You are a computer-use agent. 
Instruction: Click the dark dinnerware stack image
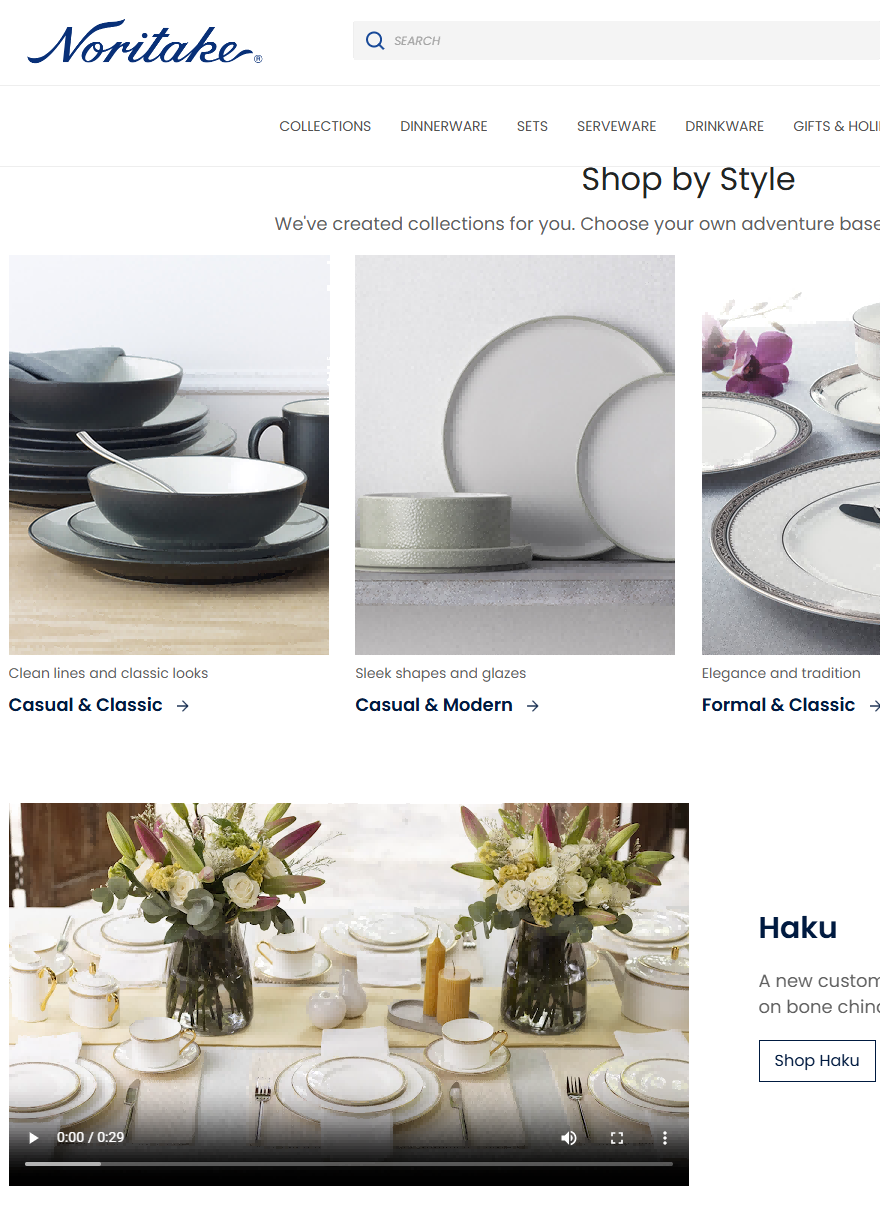(x=169, y=455)
